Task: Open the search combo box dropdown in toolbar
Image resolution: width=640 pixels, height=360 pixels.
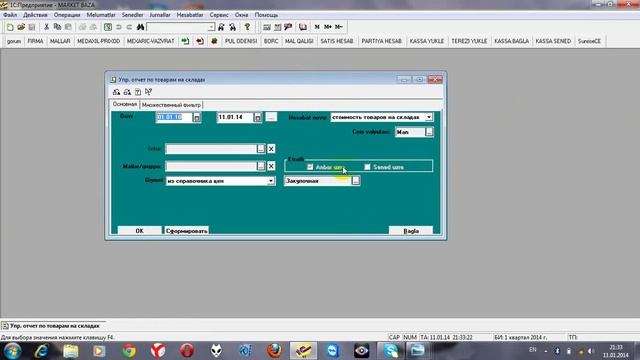Action: click(x=211, y=27)
